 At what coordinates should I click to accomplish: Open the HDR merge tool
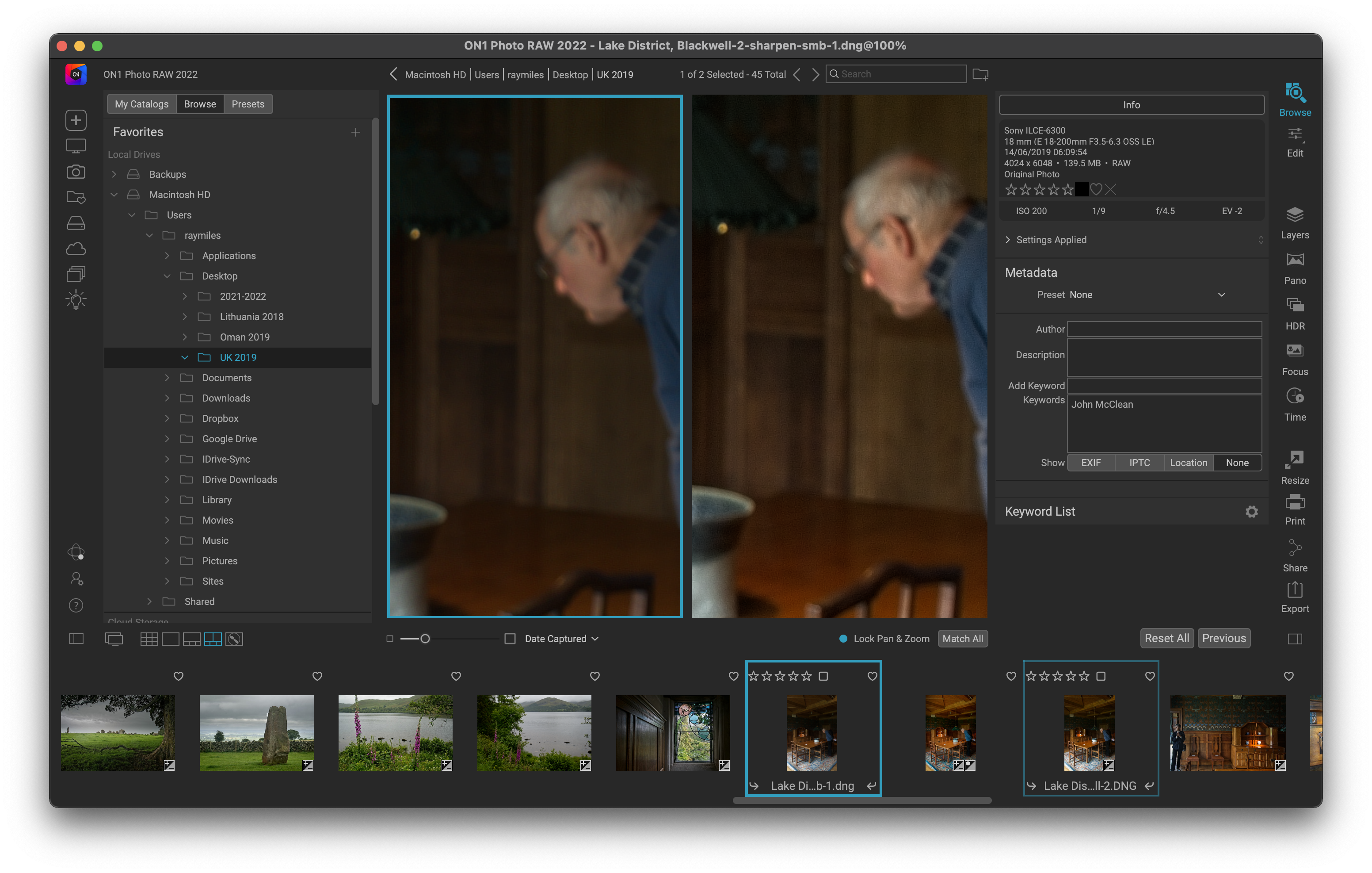point(1295,313)
